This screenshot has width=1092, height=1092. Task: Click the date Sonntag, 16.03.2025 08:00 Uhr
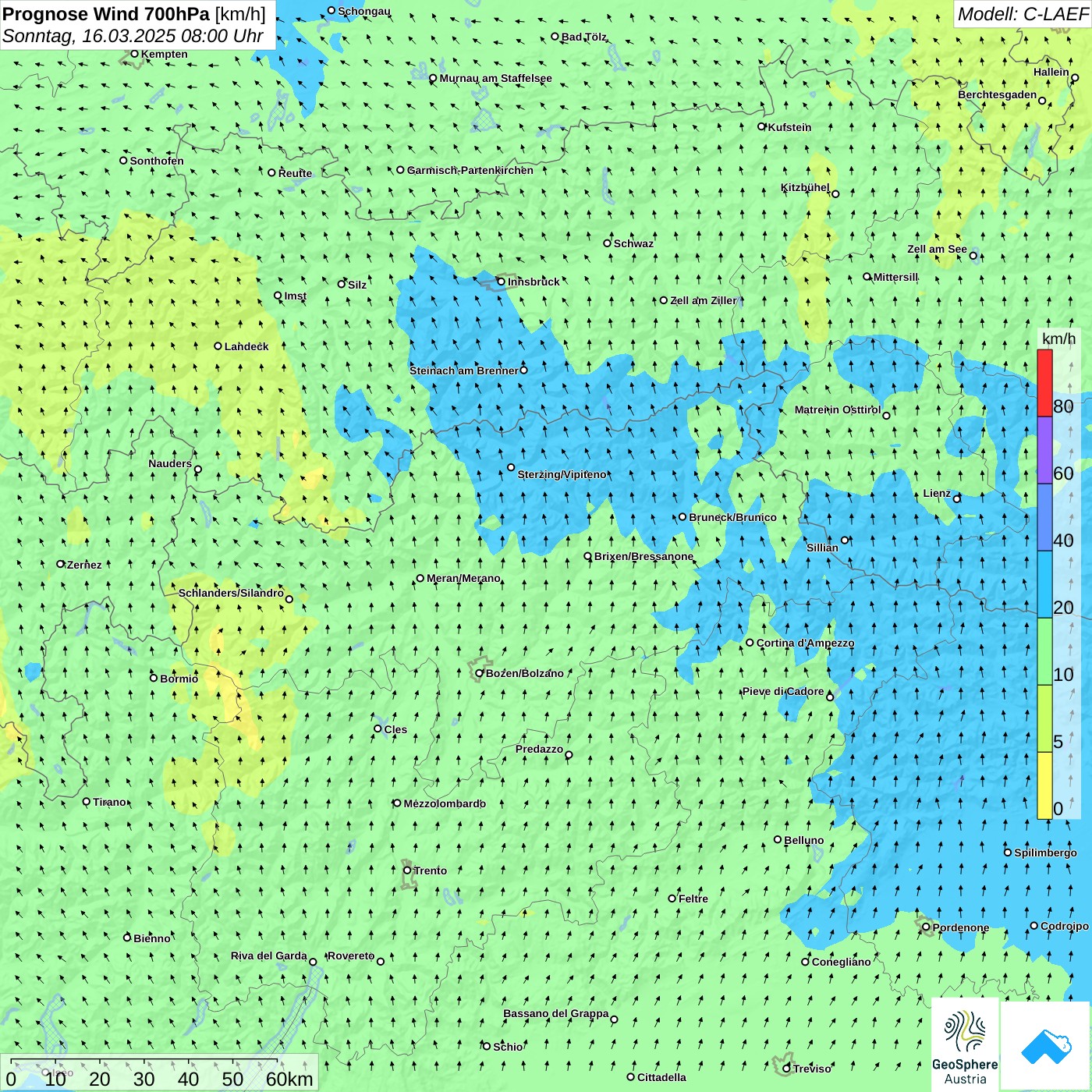(x=133, y=36)
